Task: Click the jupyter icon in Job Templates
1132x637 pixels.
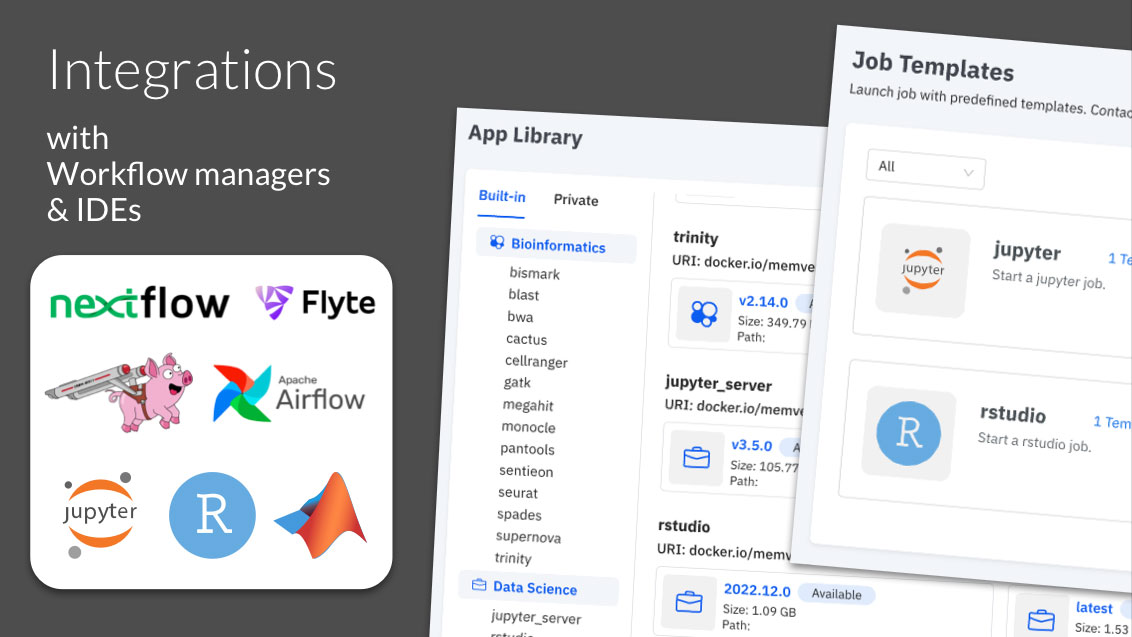Action: (923, 271)
